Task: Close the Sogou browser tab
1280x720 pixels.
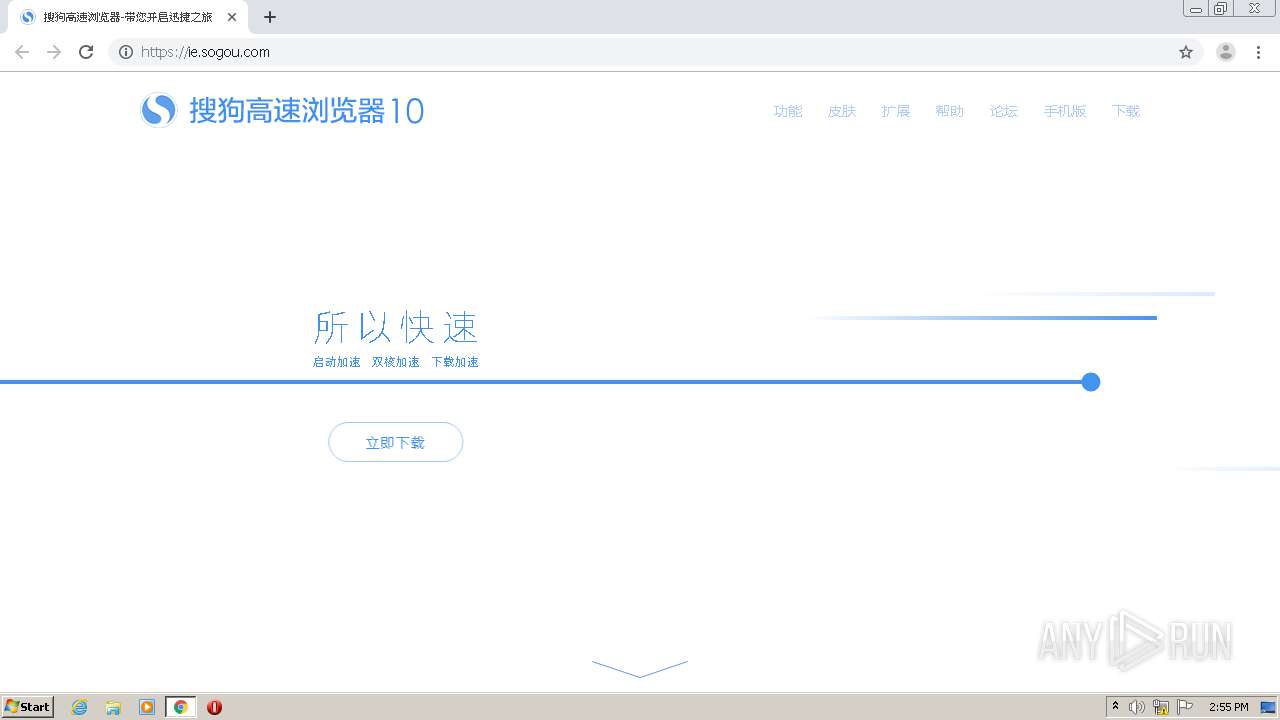Action: 232,17
